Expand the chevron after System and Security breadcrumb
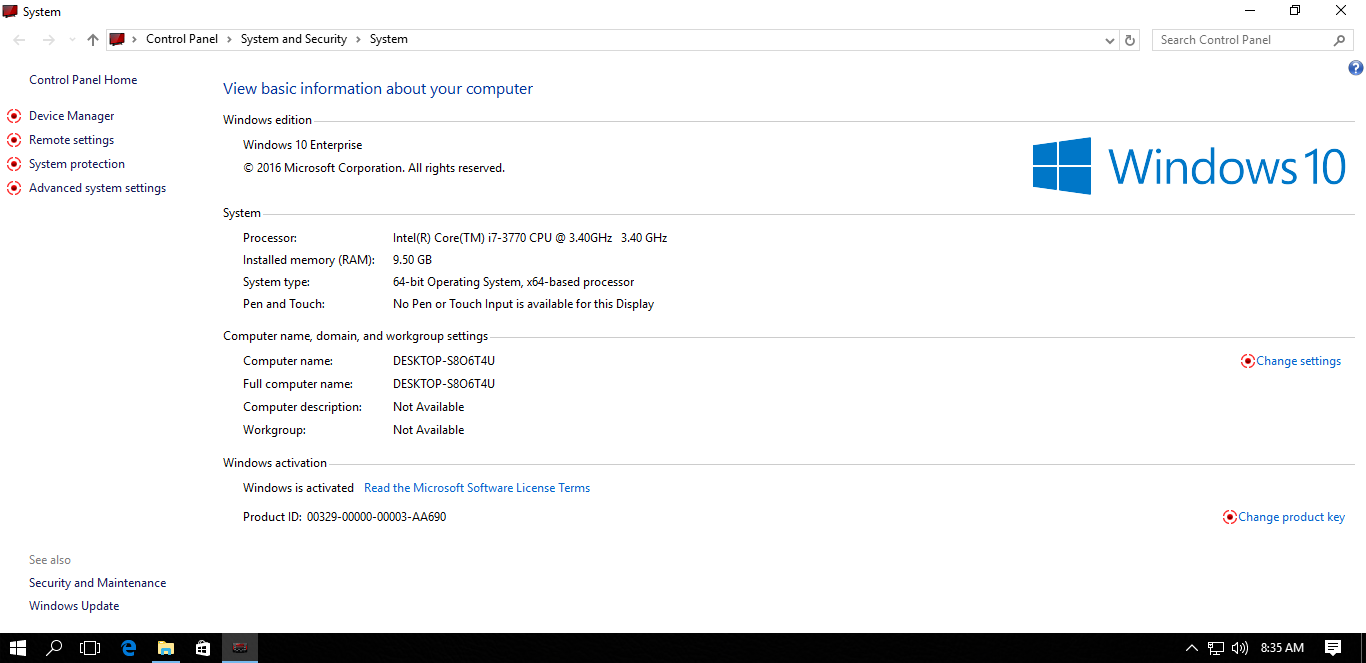Viewport: 1366px width, 663px height. tap(358, 39)
